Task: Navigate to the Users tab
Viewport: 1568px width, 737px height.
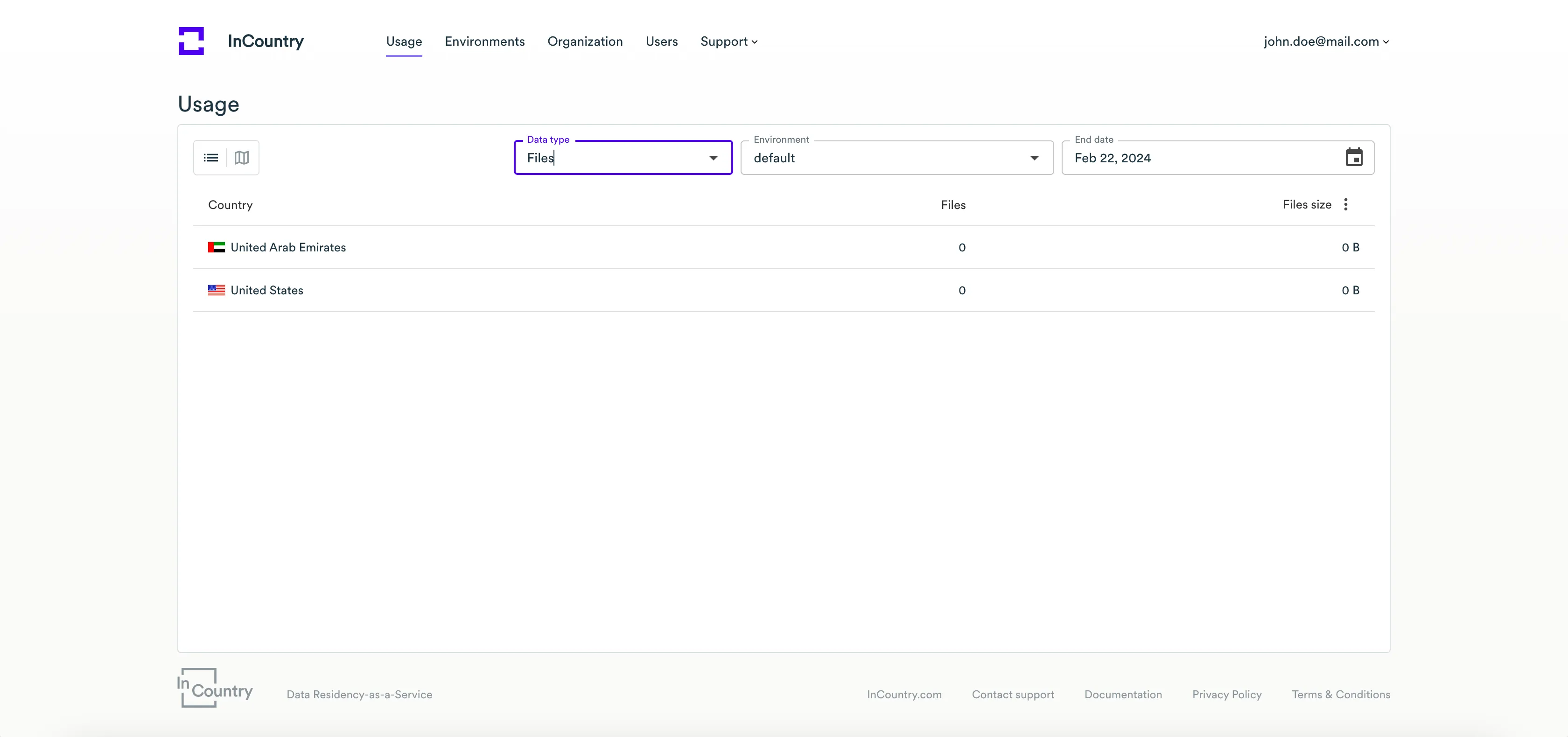Action: [661, 42]
